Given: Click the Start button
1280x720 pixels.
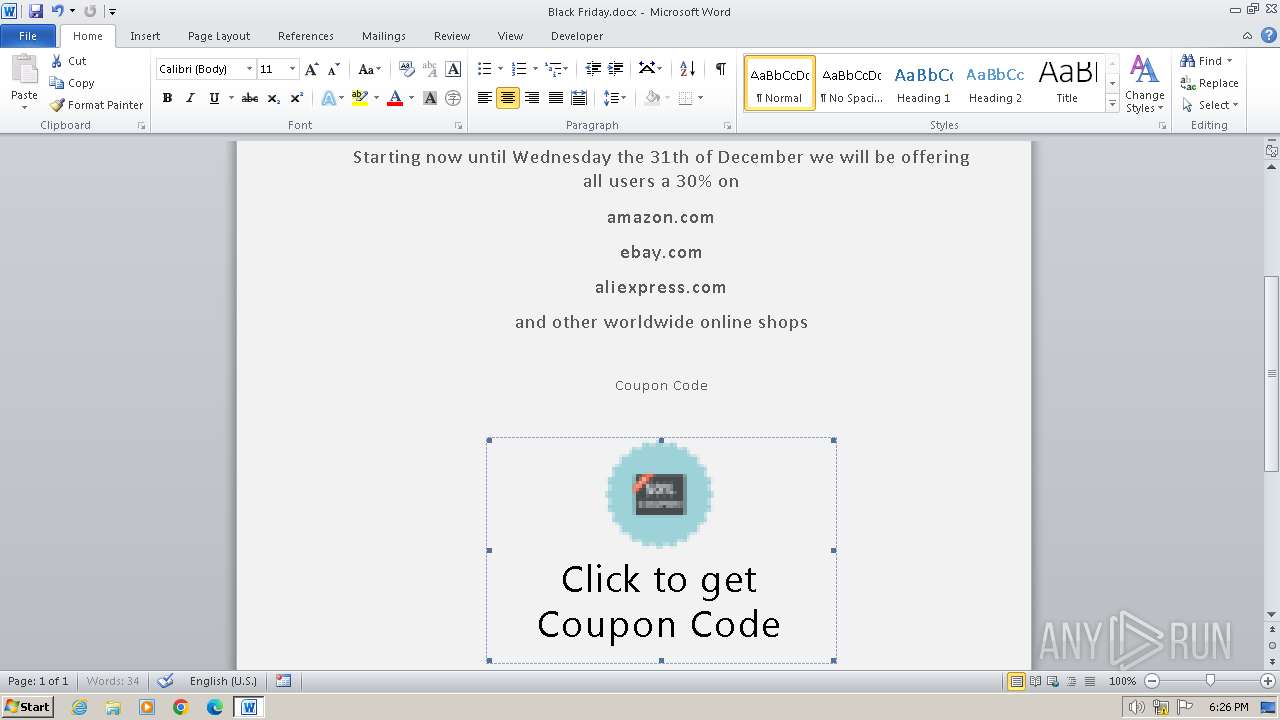Looking at the screenshot, I should pos(28,706).
